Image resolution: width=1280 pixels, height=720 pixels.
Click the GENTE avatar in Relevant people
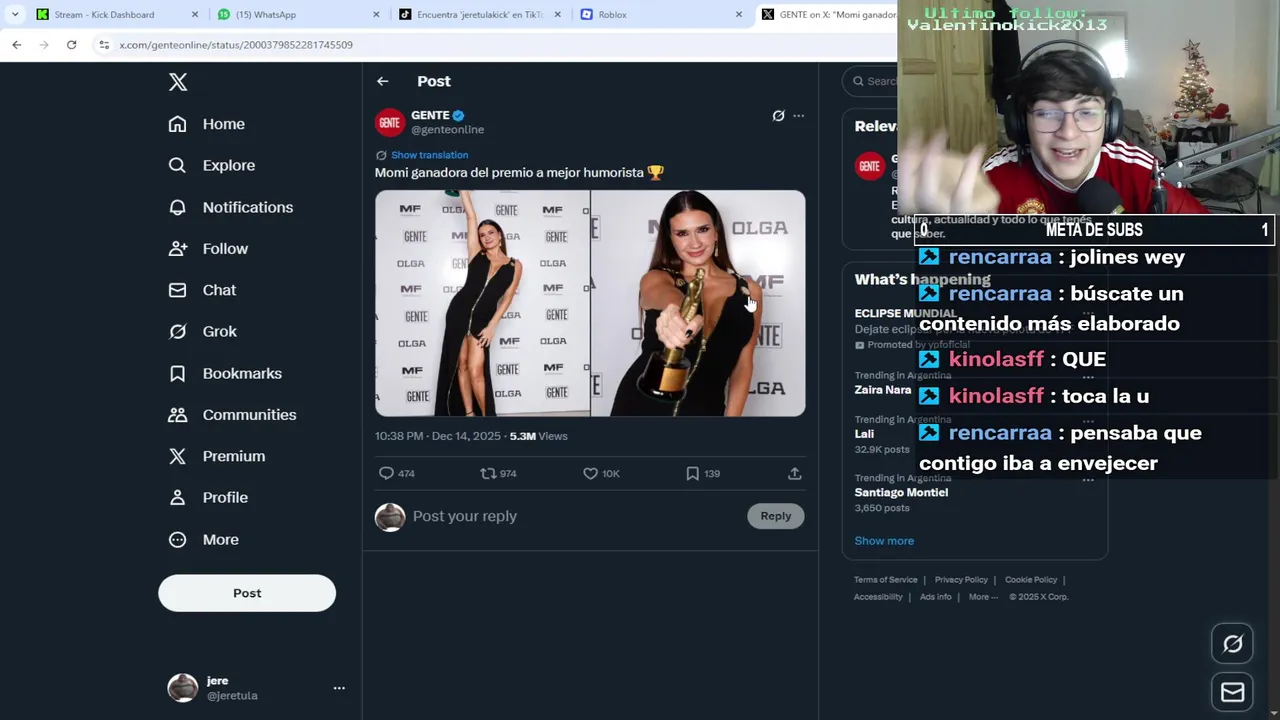click(870, 166)
